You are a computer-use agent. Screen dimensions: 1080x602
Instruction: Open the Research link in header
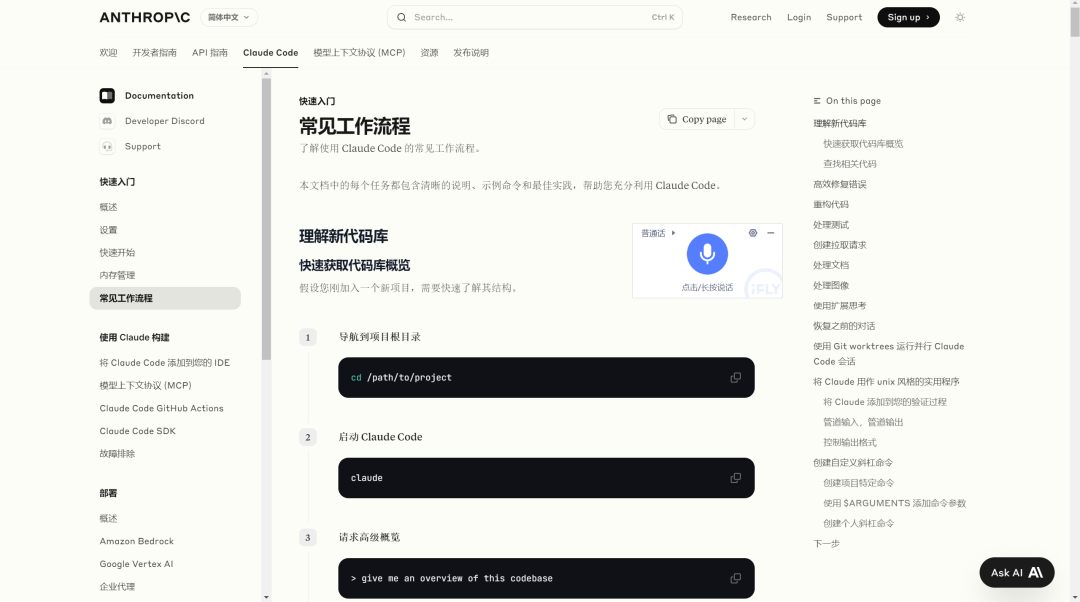(751, 17)
